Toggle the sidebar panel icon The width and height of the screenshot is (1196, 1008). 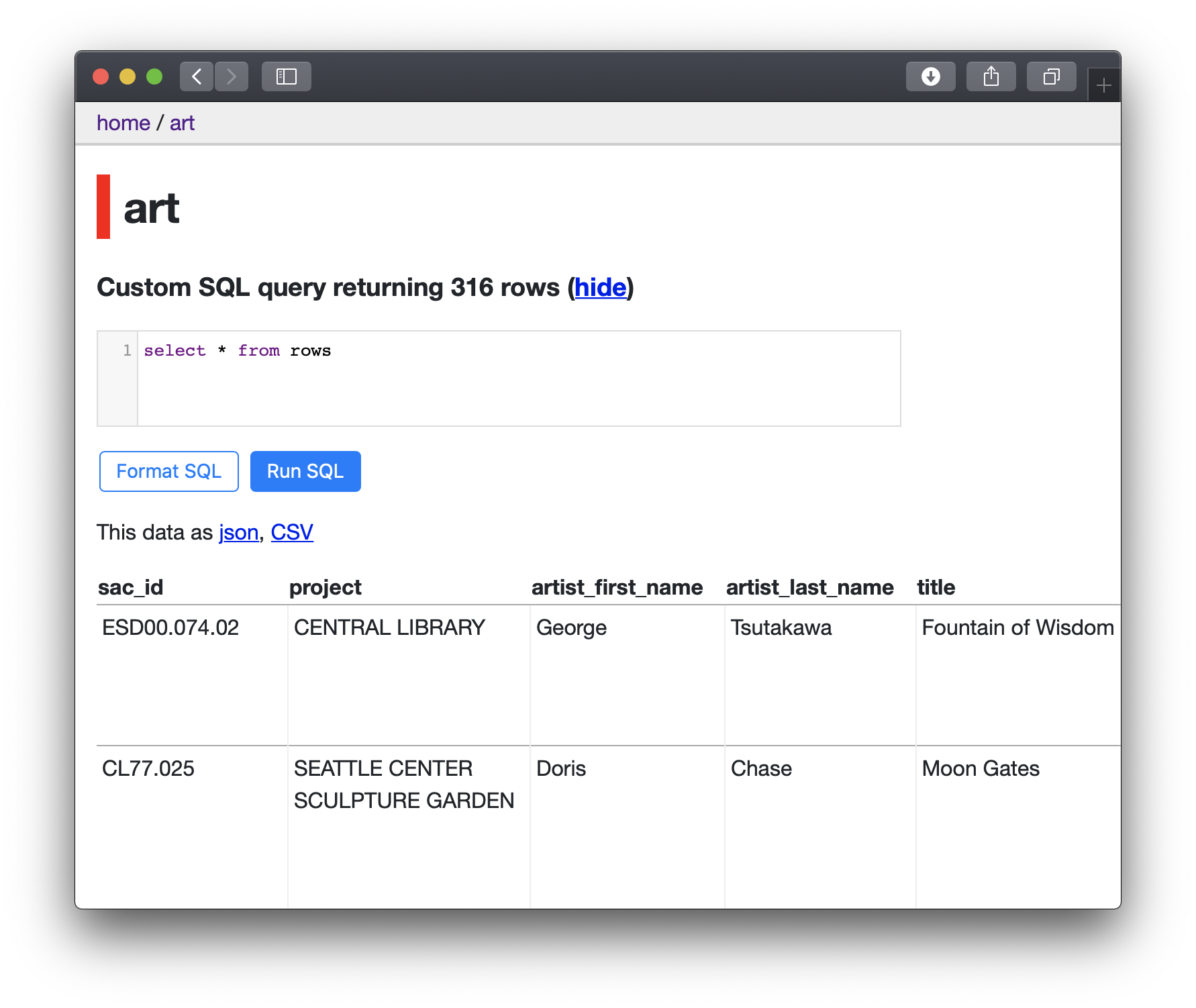pyautogui.click(x=287, y=77)
